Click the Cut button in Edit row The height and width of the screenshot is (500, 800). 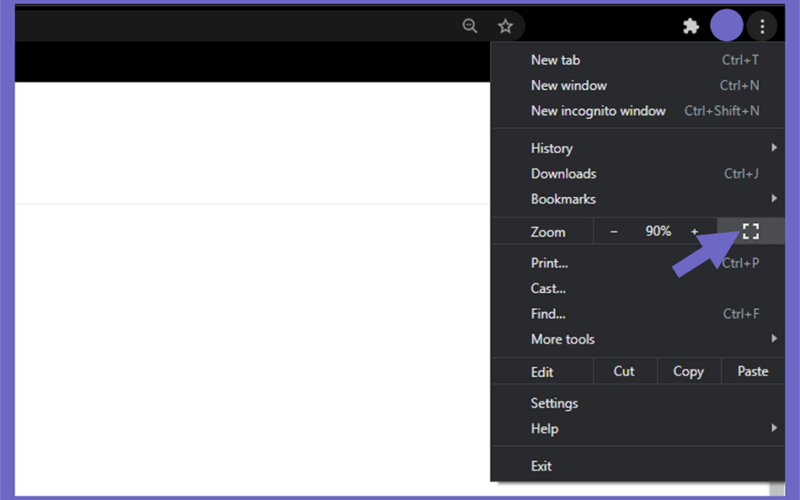coord(624,371)
